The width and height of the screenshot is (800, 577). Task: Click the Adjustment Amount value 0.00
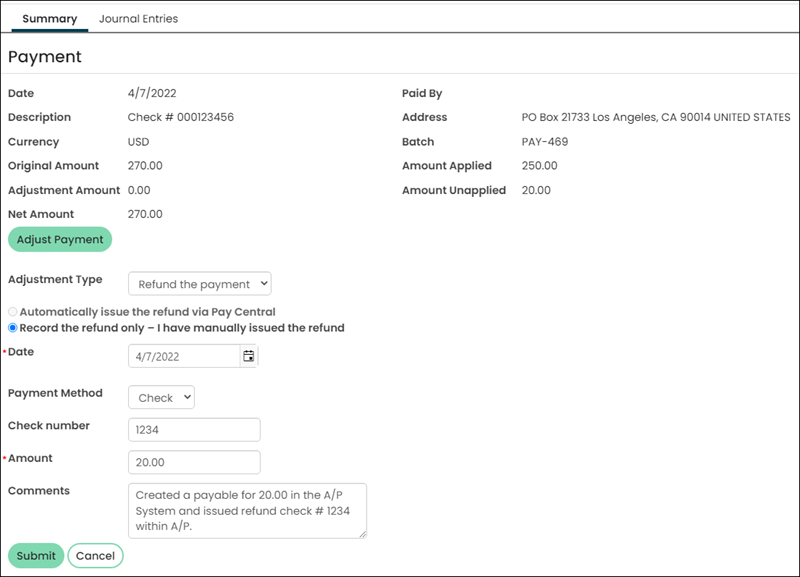[139, 190]
